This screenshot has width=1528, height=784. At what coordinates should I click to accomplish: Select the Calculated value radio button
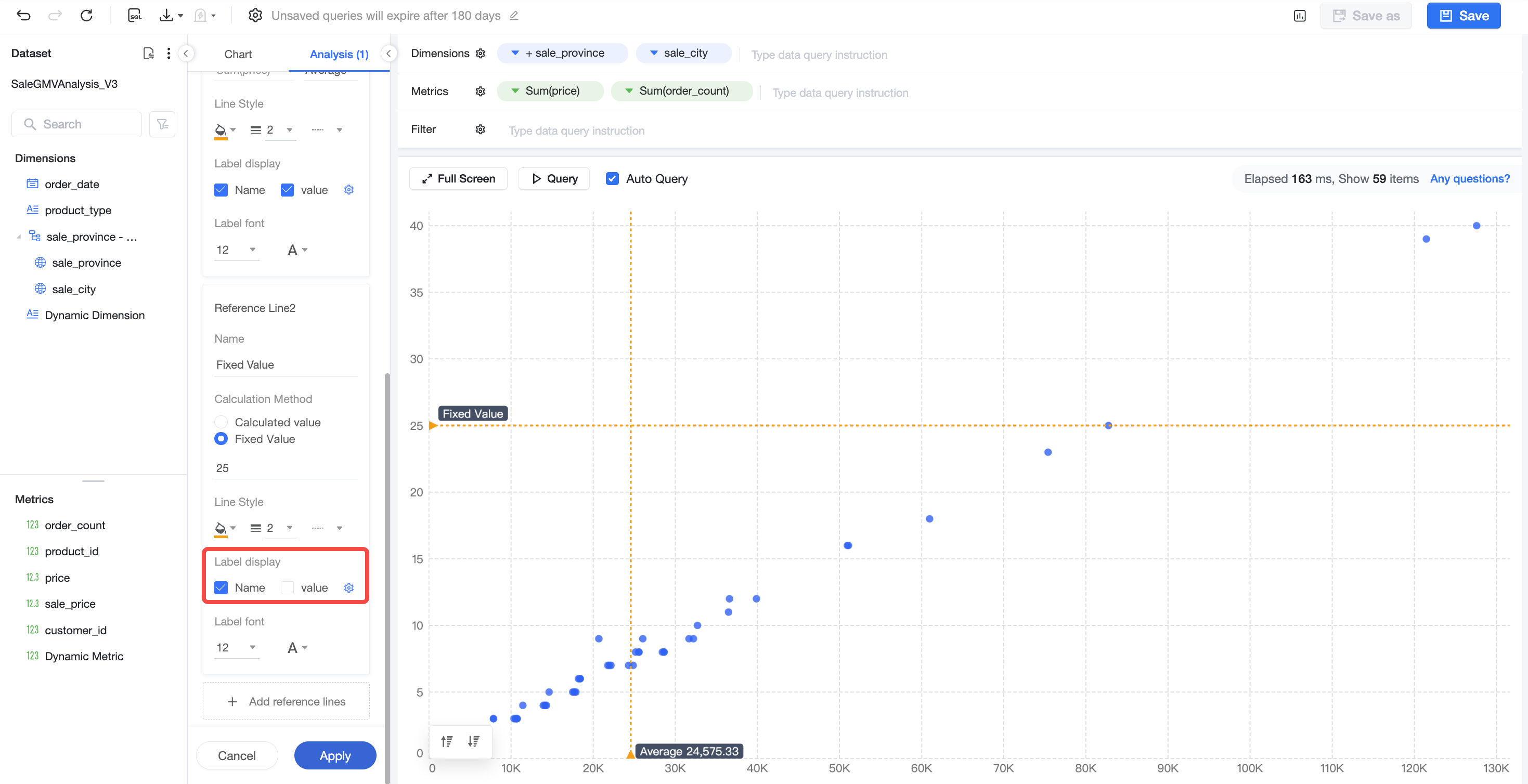pyautogui.click(x=221, y=422)
